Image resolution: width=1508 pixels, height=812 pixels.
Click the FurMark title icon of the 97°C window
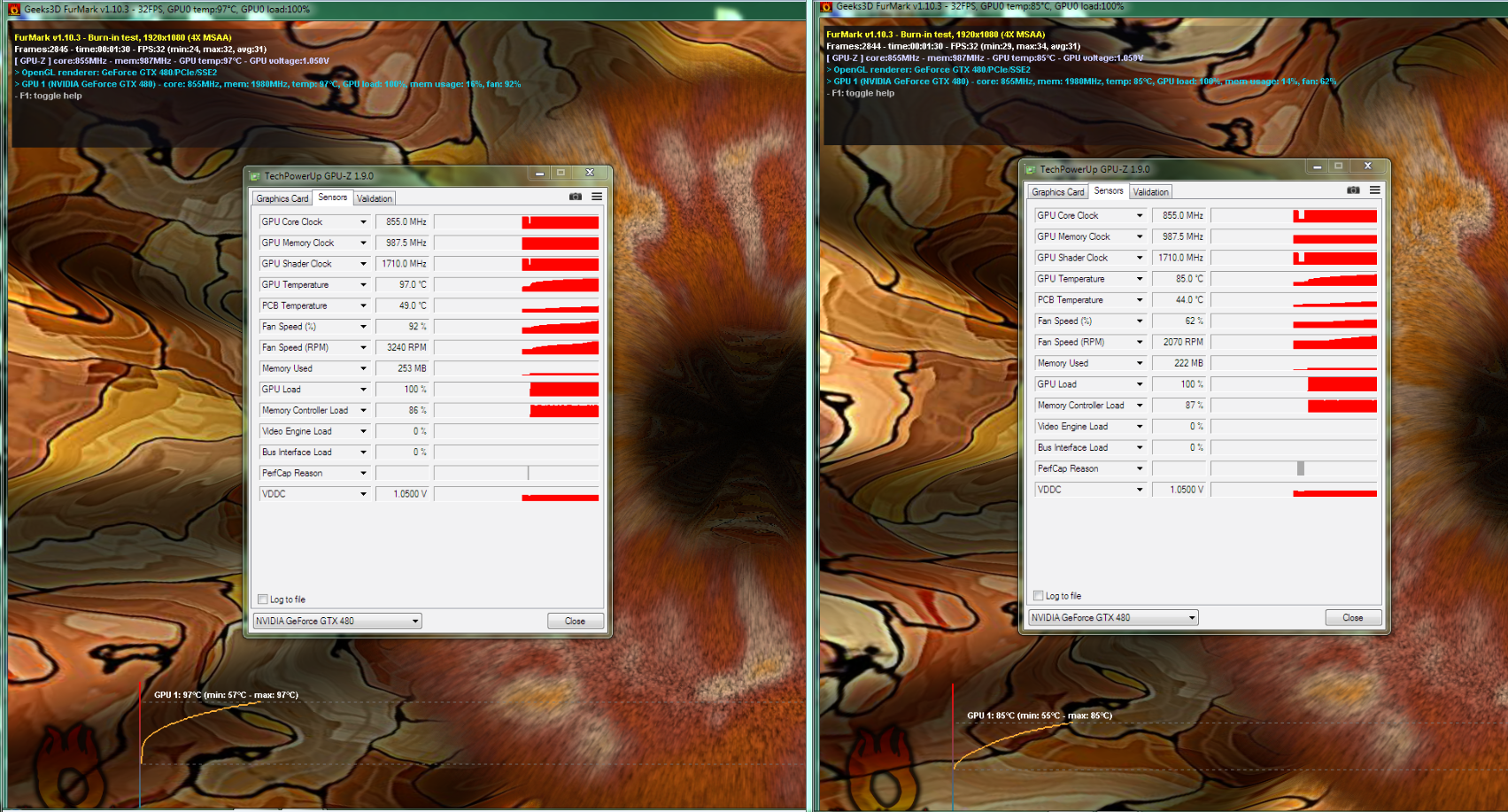coord(14,9)
